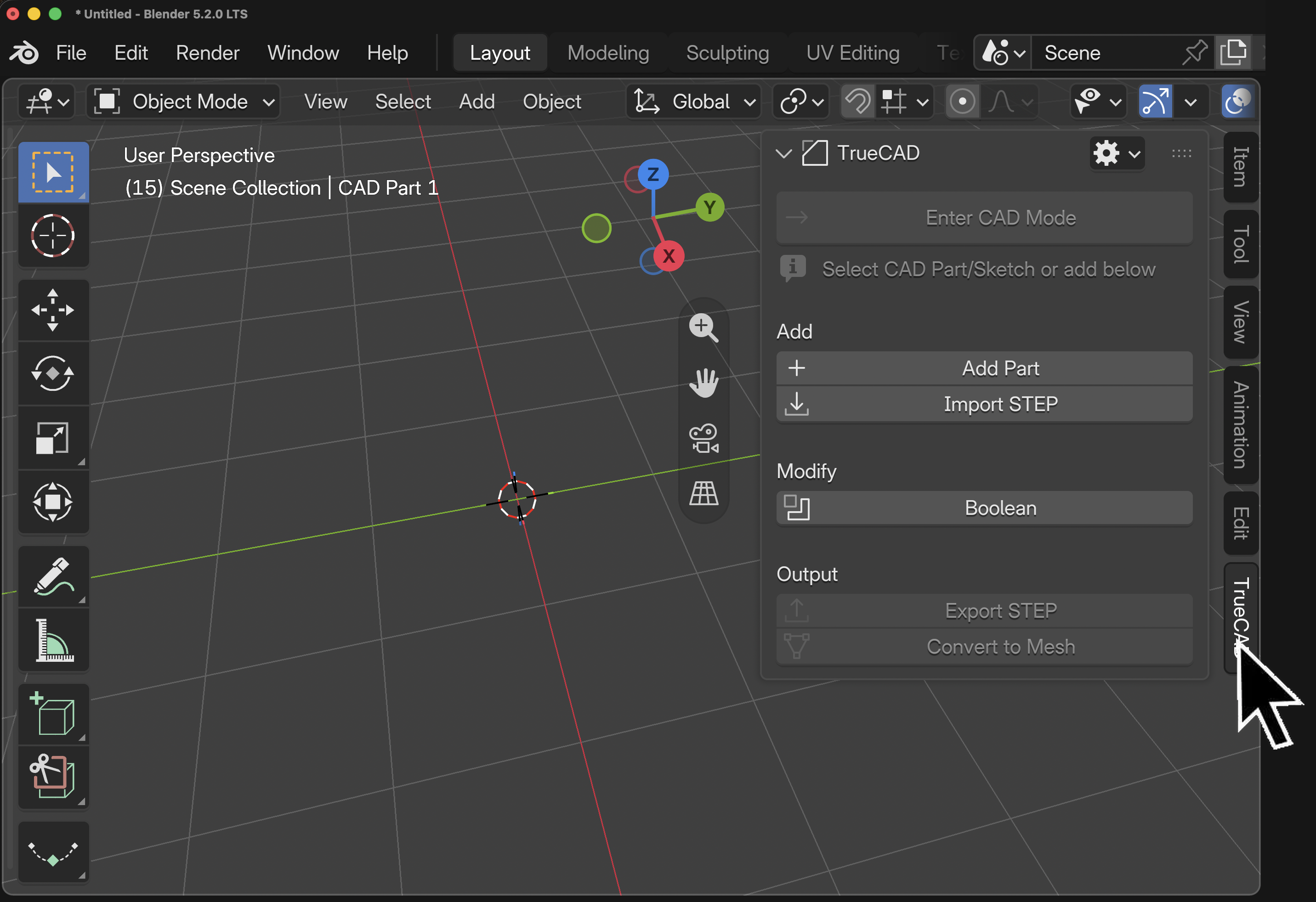Toggle viewport gizmo display
Viewport: 1316px width, 902px height.
(x=1155, y=102)
